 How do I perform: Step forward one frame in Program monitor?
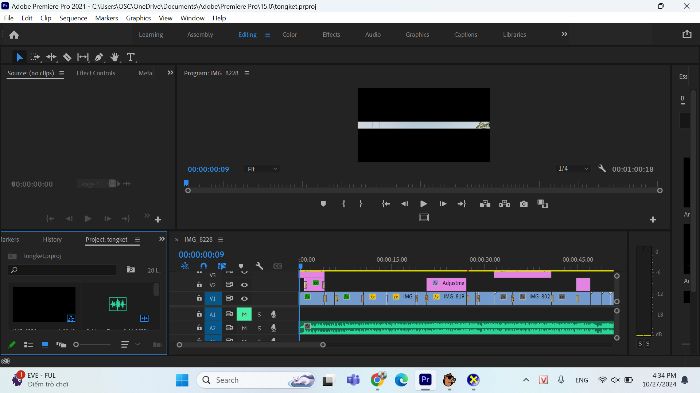click(x=443, y=204)
